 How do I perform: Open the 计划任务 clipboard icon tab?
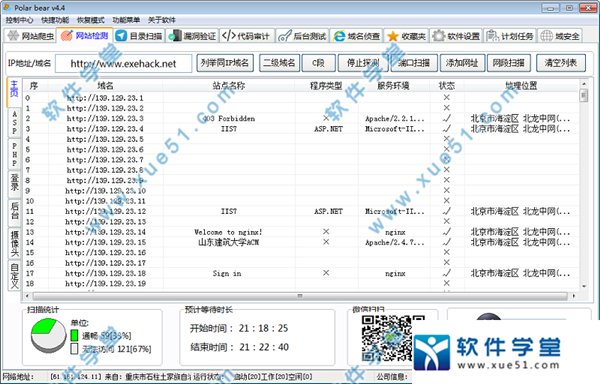point(492,36)
